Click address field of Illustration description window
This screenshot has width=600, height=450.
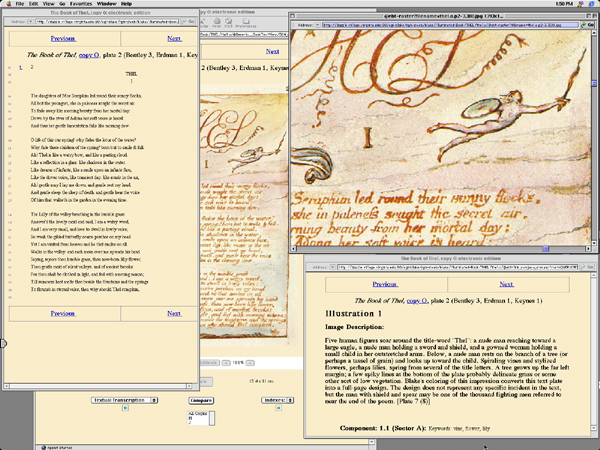[x=457, y=267]
